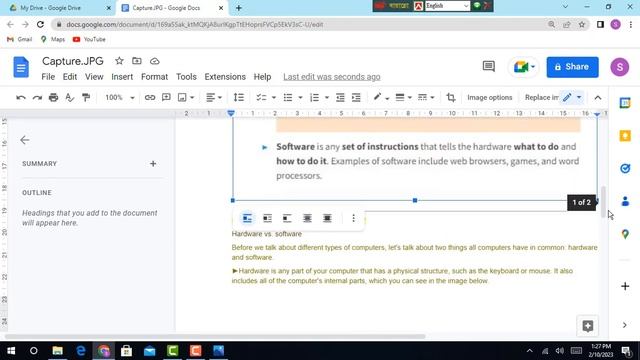
Task: Click the vertical document scrollbar
Action: [x=603, y=202]
